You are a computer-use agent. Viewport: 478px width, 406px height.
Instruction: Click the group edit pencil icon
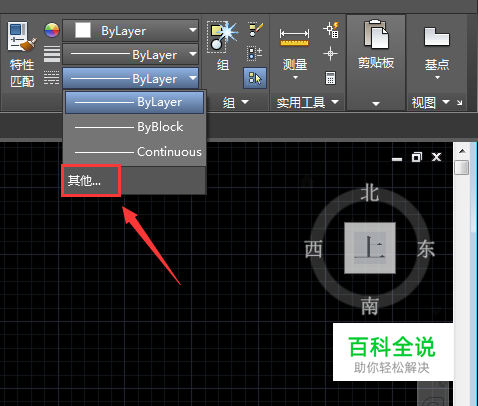pos(256,30)
